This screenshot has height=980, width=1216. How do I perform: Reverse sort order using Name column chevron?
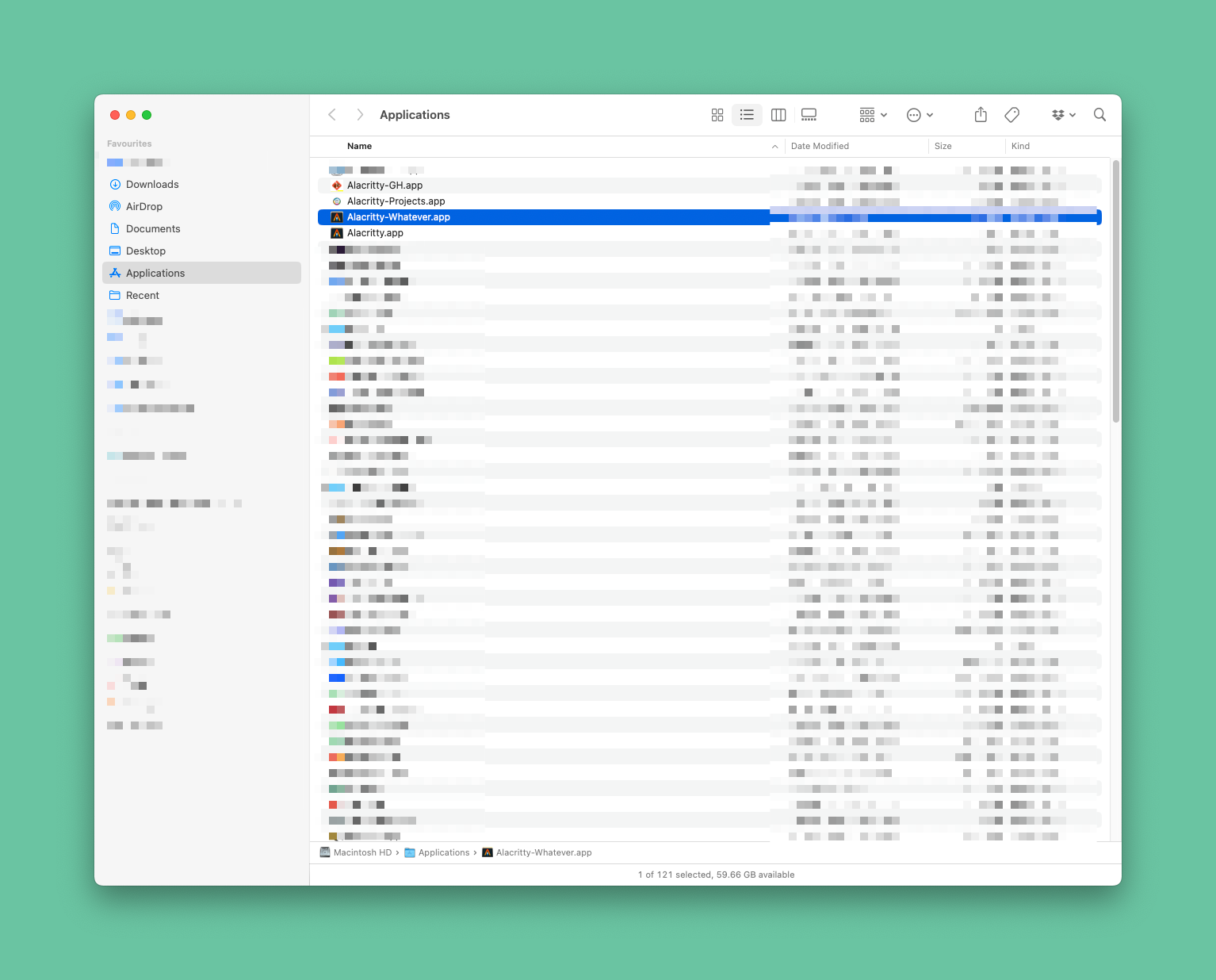click(x=774, y=146)
